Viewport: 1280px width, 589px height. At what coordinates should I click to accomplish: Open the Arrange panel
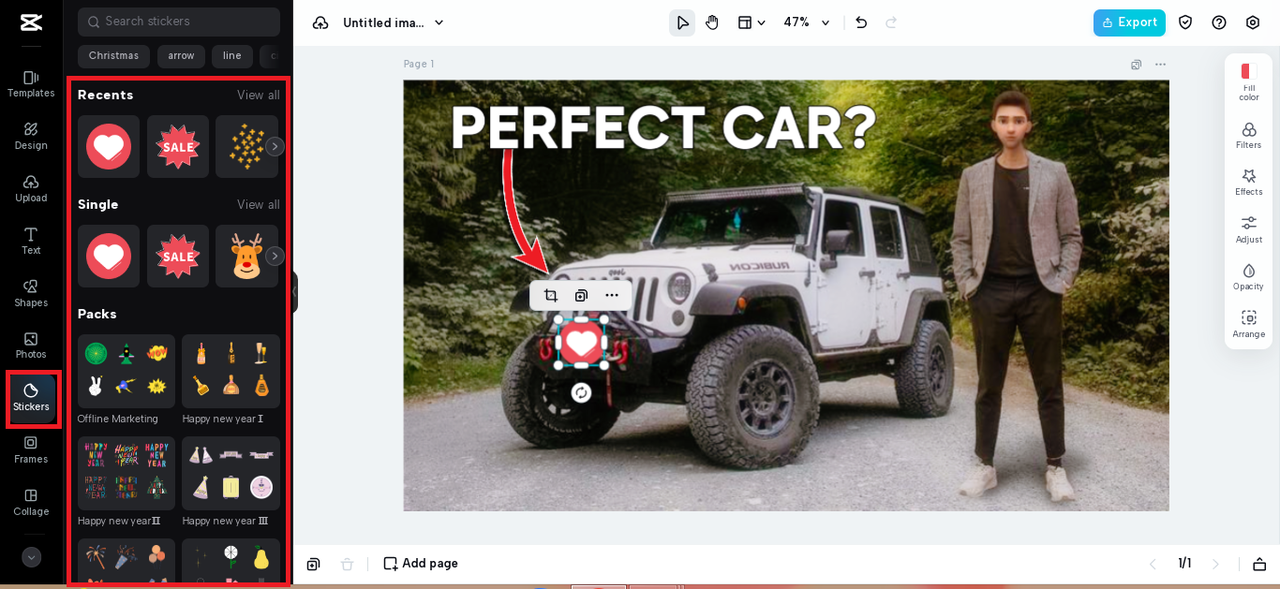(1248, 325)
